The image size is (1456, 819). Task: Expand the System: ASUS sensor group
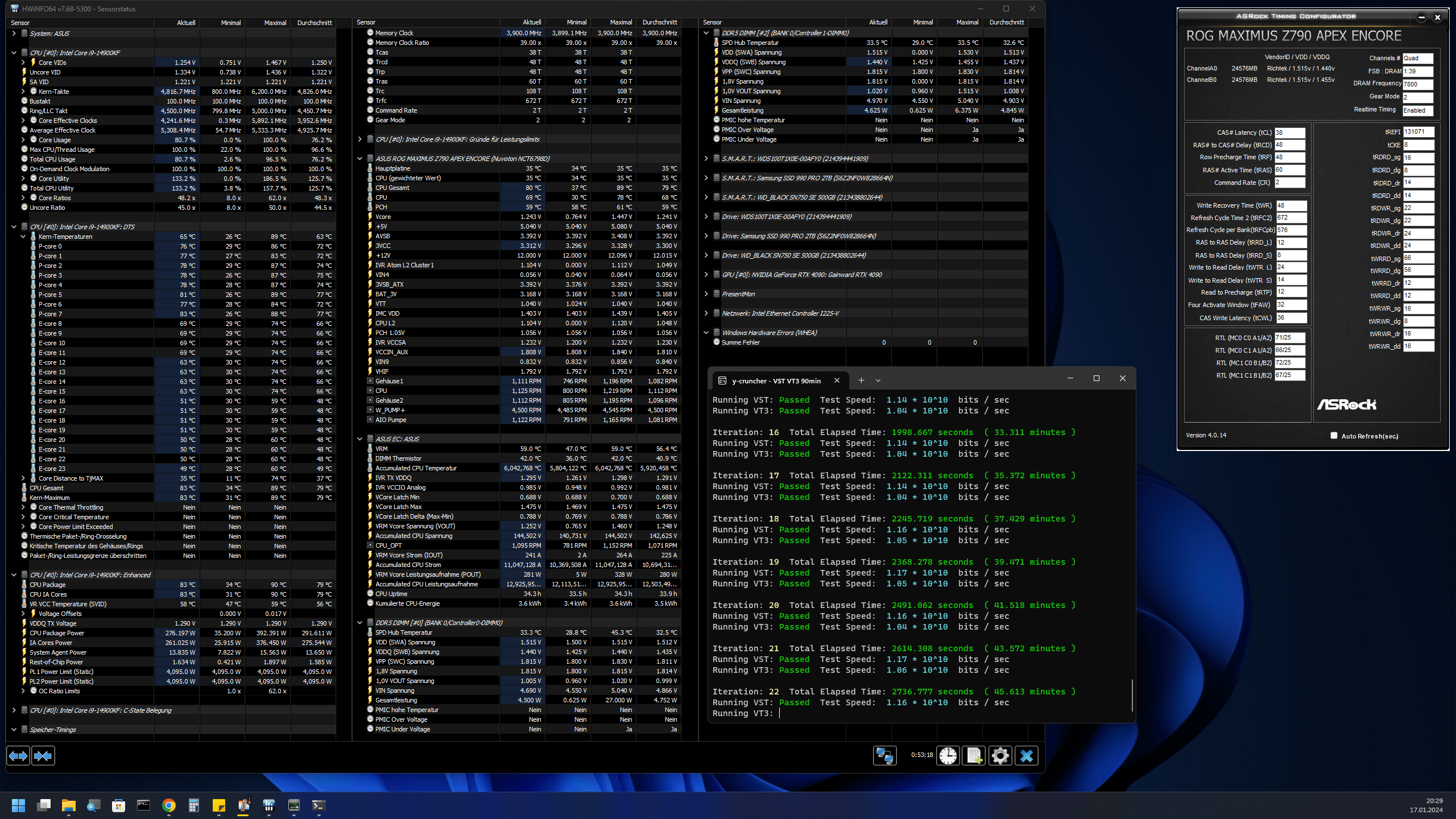click(14, 34)
